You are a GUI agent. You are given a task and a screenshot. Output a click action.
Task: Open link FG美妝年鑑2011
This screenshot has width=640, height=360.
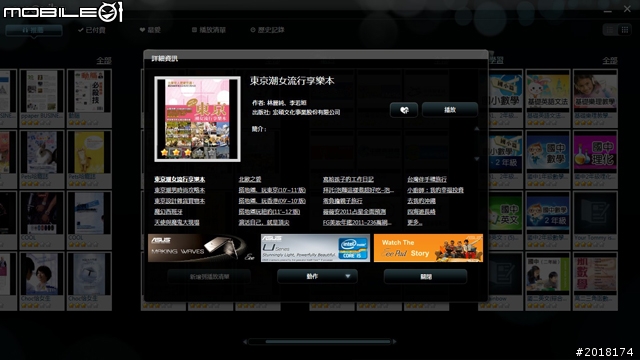pos(357,222)
